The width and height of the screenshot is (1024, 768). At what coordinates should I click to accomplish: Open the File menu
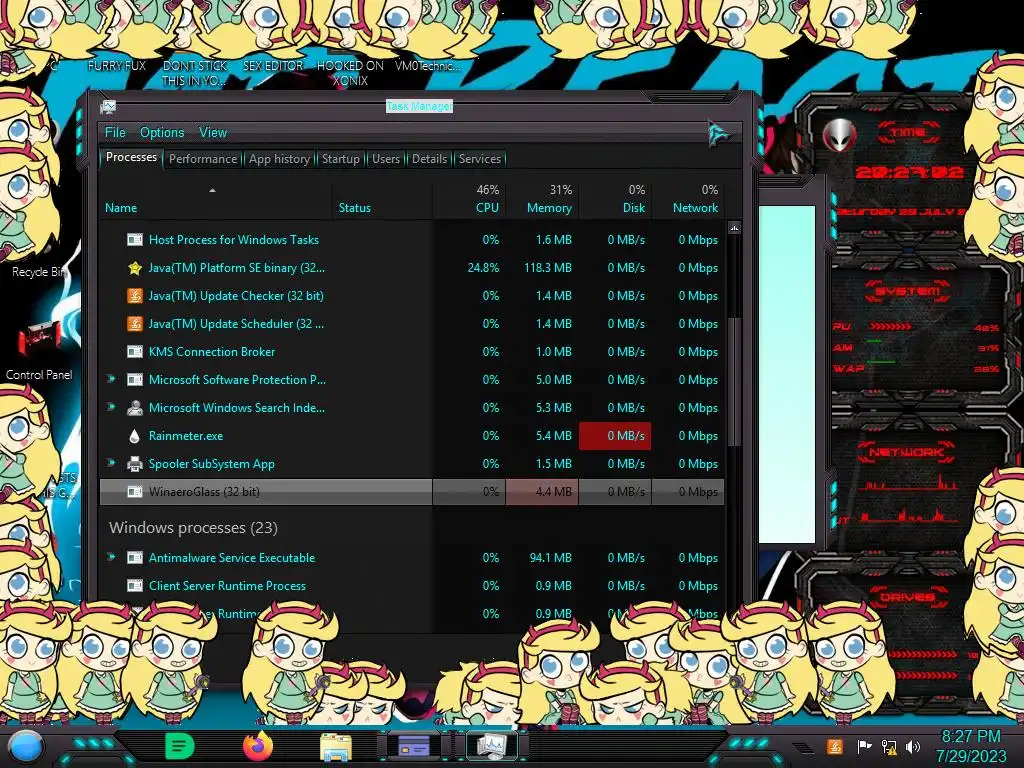pyautogui.click(x=115, y=133)
